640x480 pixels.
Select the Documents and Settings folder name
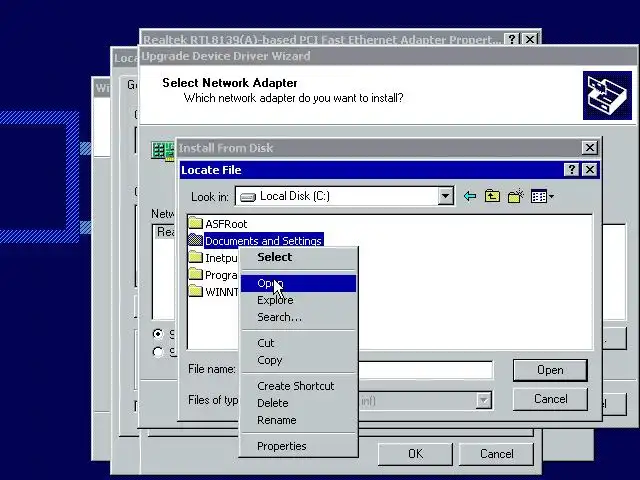[x=263, y=241]
